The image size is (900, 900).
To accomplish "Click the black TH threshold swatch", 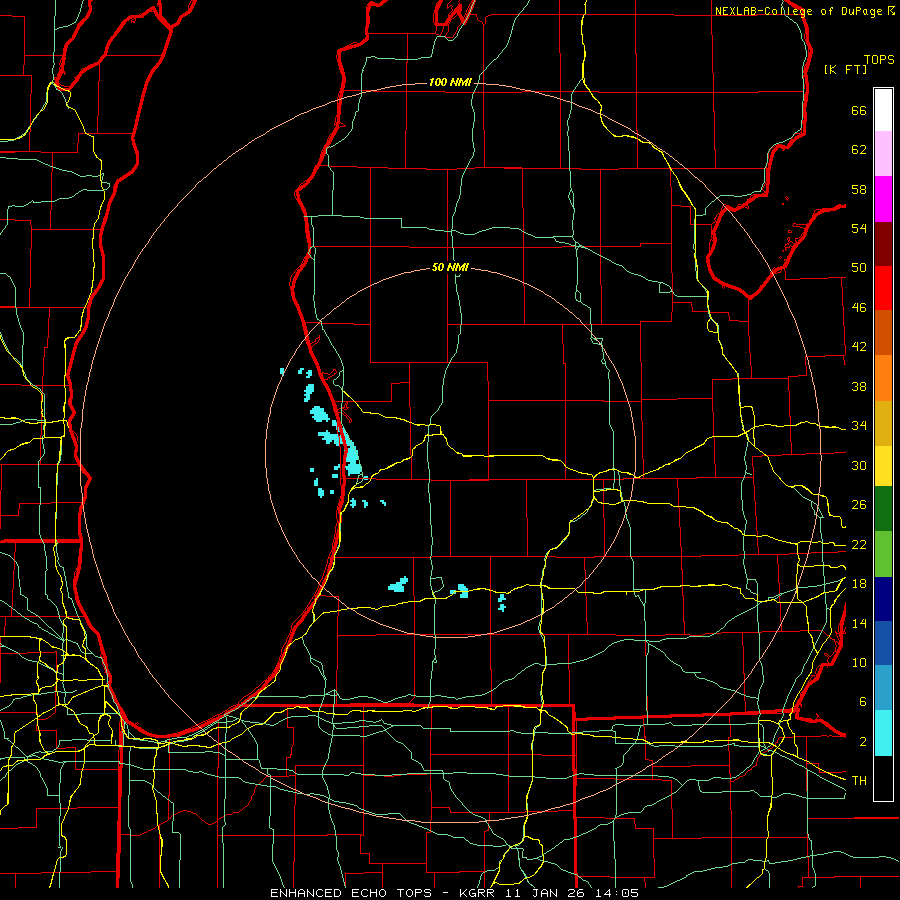I will tap(883, 778).
